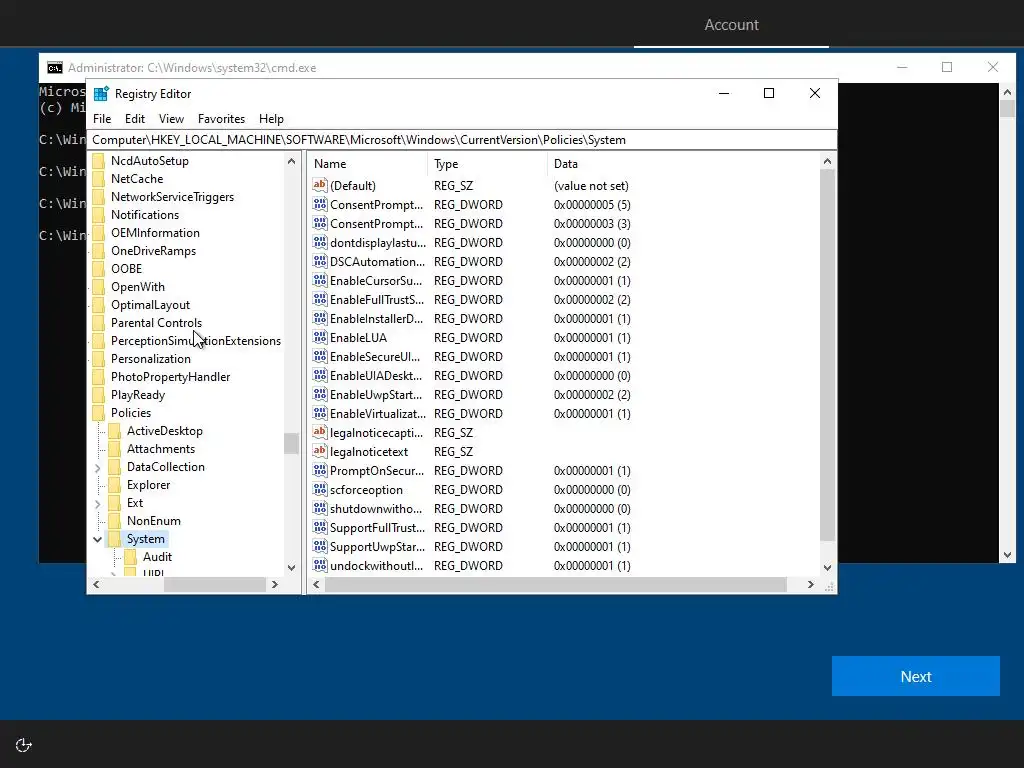Viewport: 1024px width, 768px height.
Task: Open the View menu
Action: pos(171,119)
